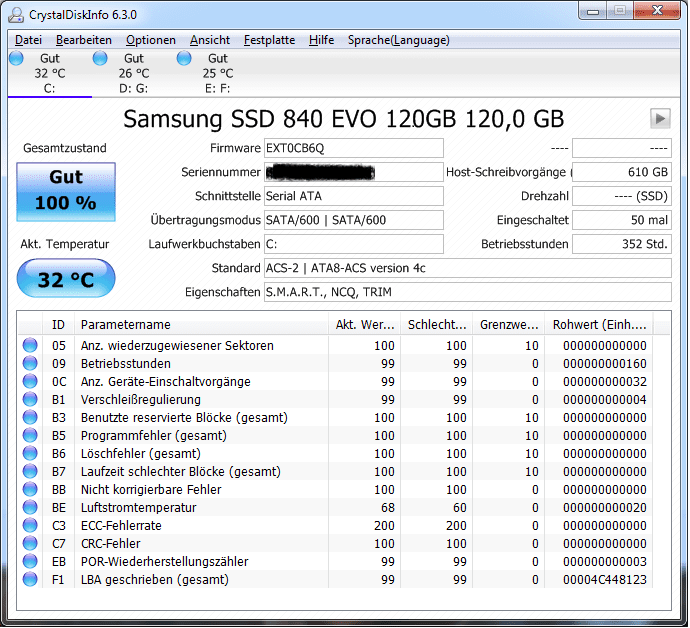Viewport: 690px width, 628px height.
Task: Open the Hilfe menu
Action: coord(321,40)
